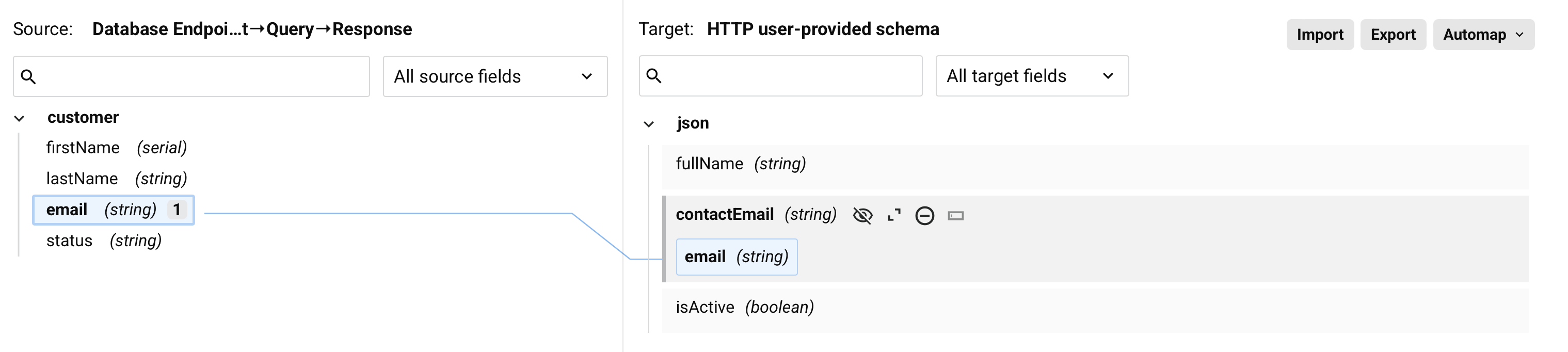Click the Import button

(1320, 35)
